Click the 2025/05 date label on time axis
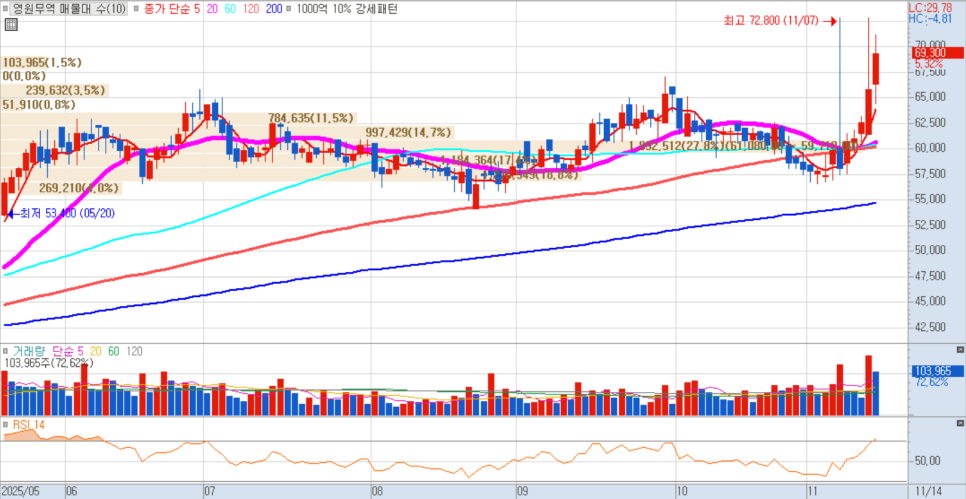Screen dimensions: 966x499 coord(20,492)
